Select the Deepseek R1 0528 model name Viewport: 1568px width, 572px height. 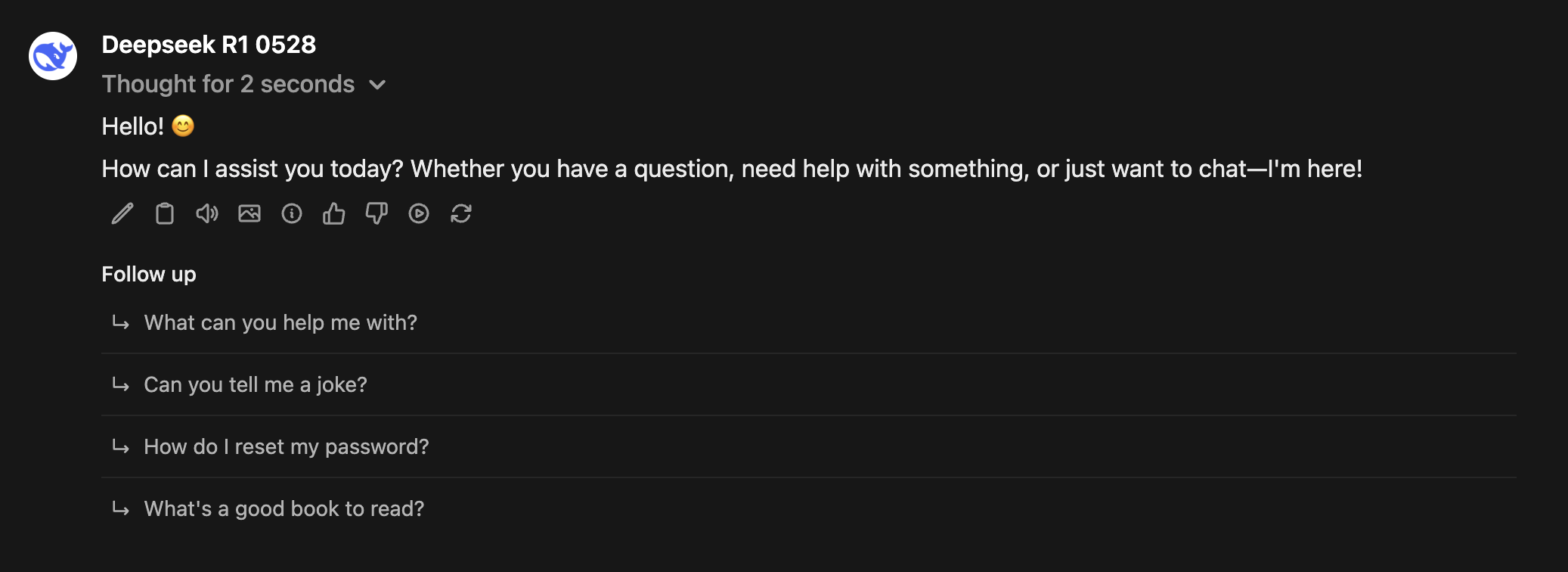coord(209,45)
